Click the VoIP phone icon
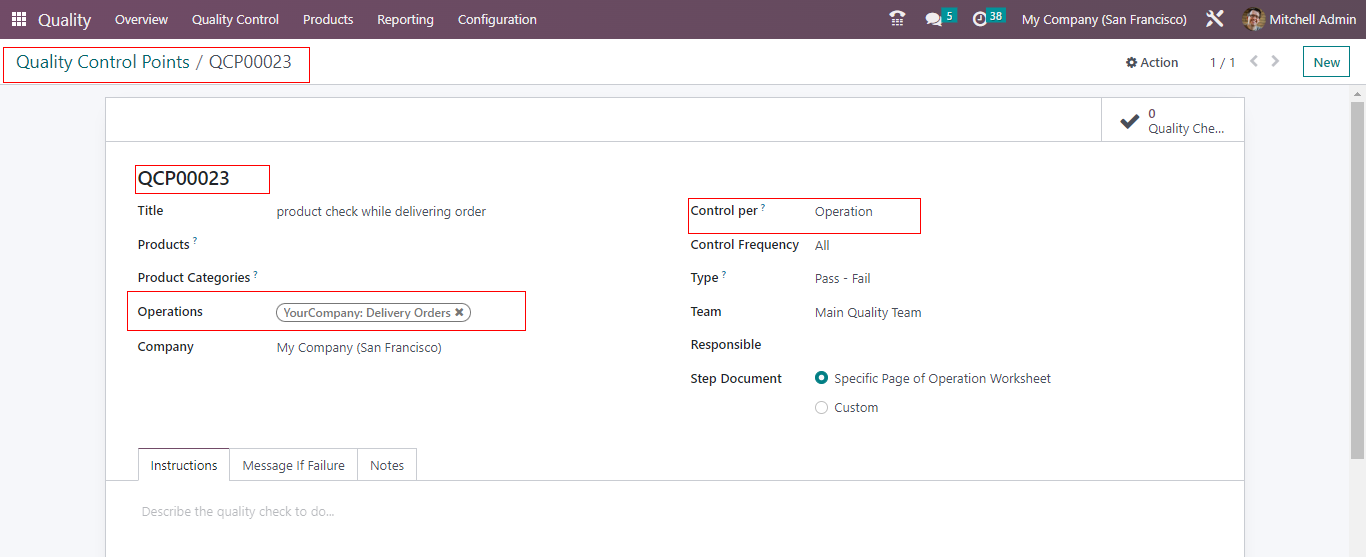The image size is (1366, 557). (x=897, y=19)
